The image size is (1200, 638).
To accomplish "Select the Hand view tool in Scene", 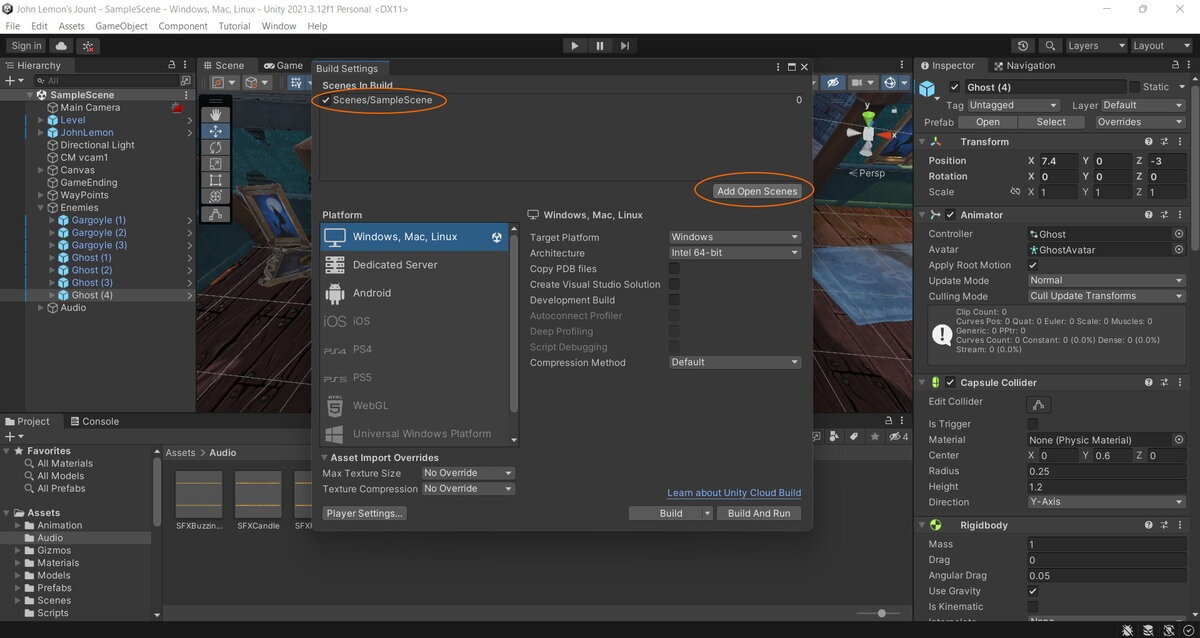I will [215, 115].
